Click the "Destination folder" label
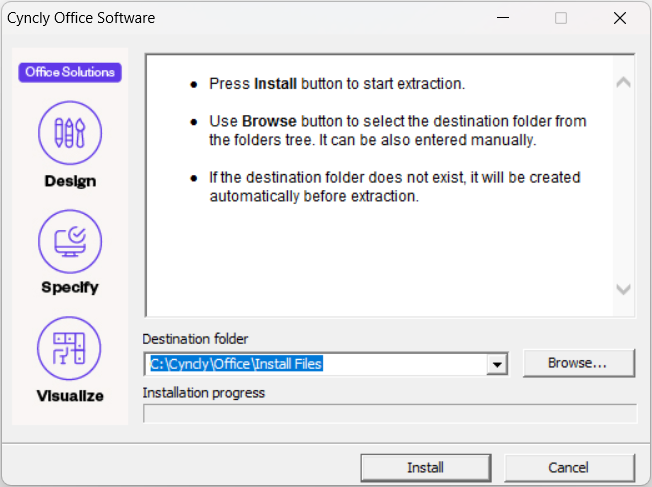 pyautogui.click(x=195, y=339)
